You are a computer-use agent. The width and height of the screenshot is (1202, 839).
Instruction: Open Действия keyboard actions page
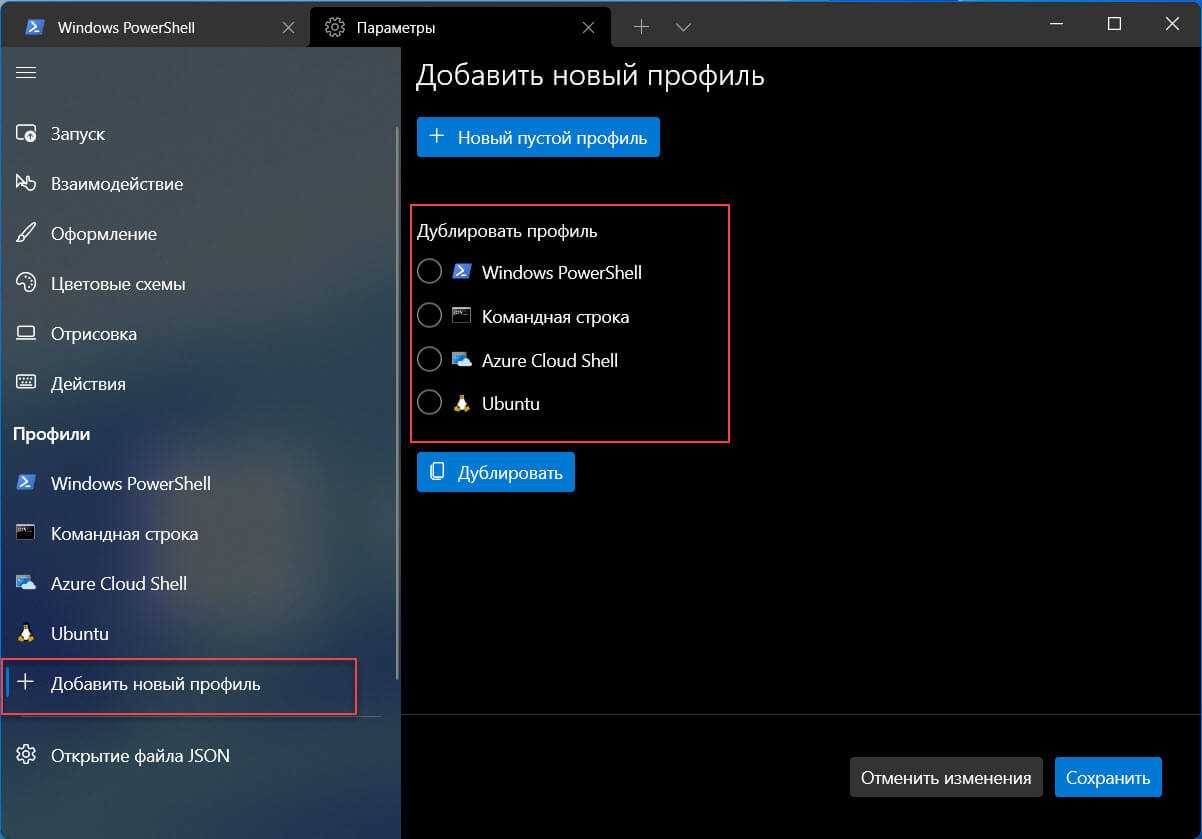tap(88, 384)
